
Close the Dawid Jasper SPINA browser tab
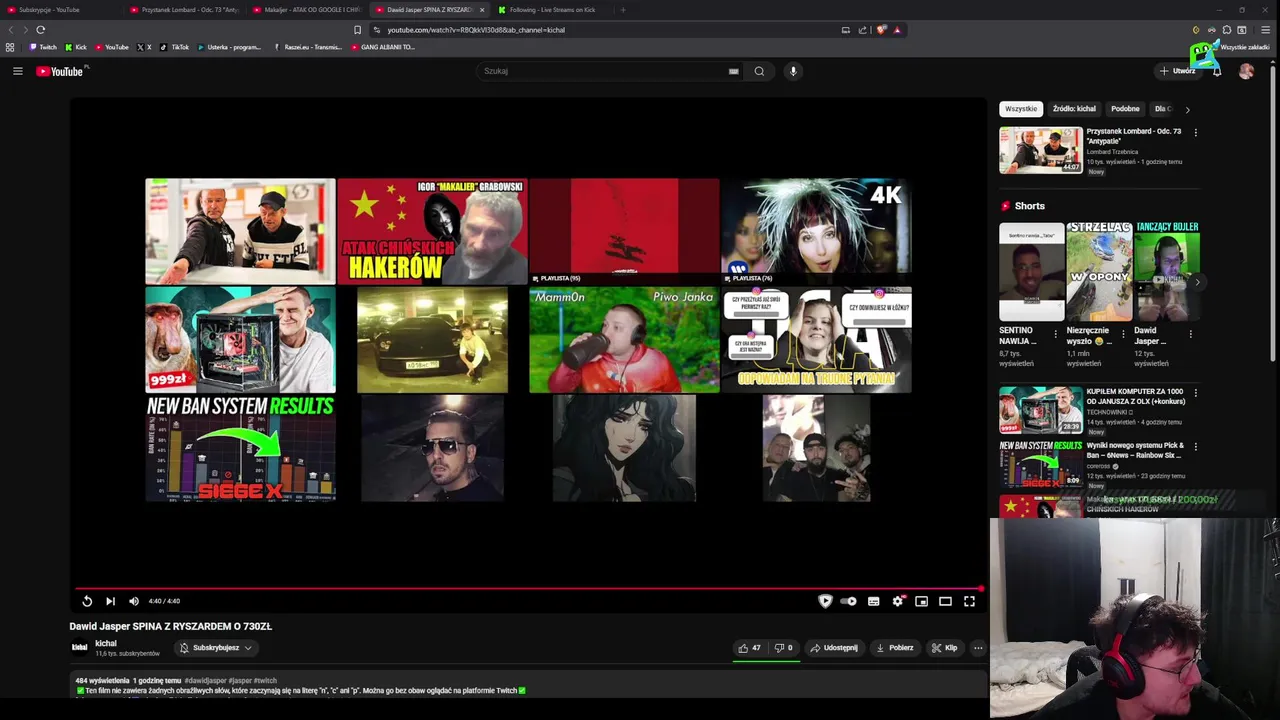(482, 10)
